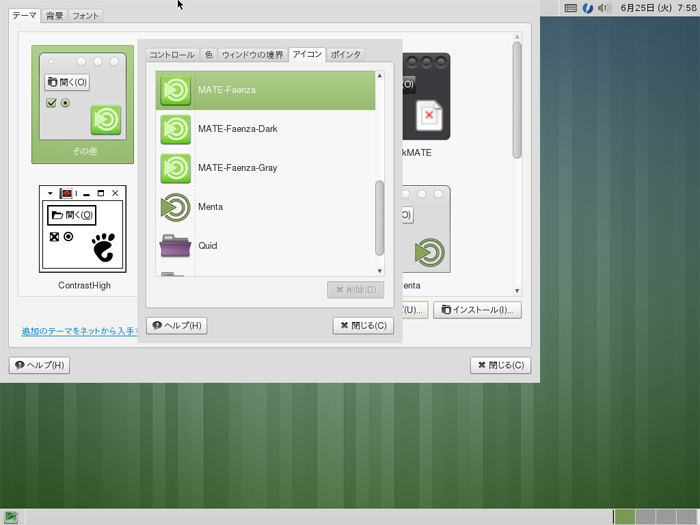Select the MATE-Faenza icon theme icon
This screenshot has width=700, height=525.
pos(175,90)
